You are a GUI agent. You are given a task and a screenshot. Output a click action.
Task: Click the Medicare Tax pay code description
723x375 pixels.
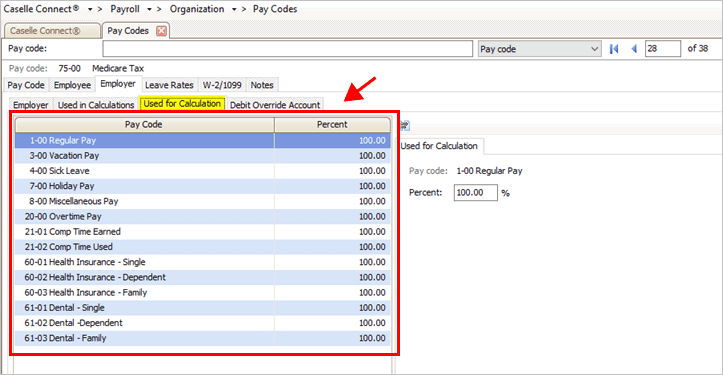[x=118, y=68]
